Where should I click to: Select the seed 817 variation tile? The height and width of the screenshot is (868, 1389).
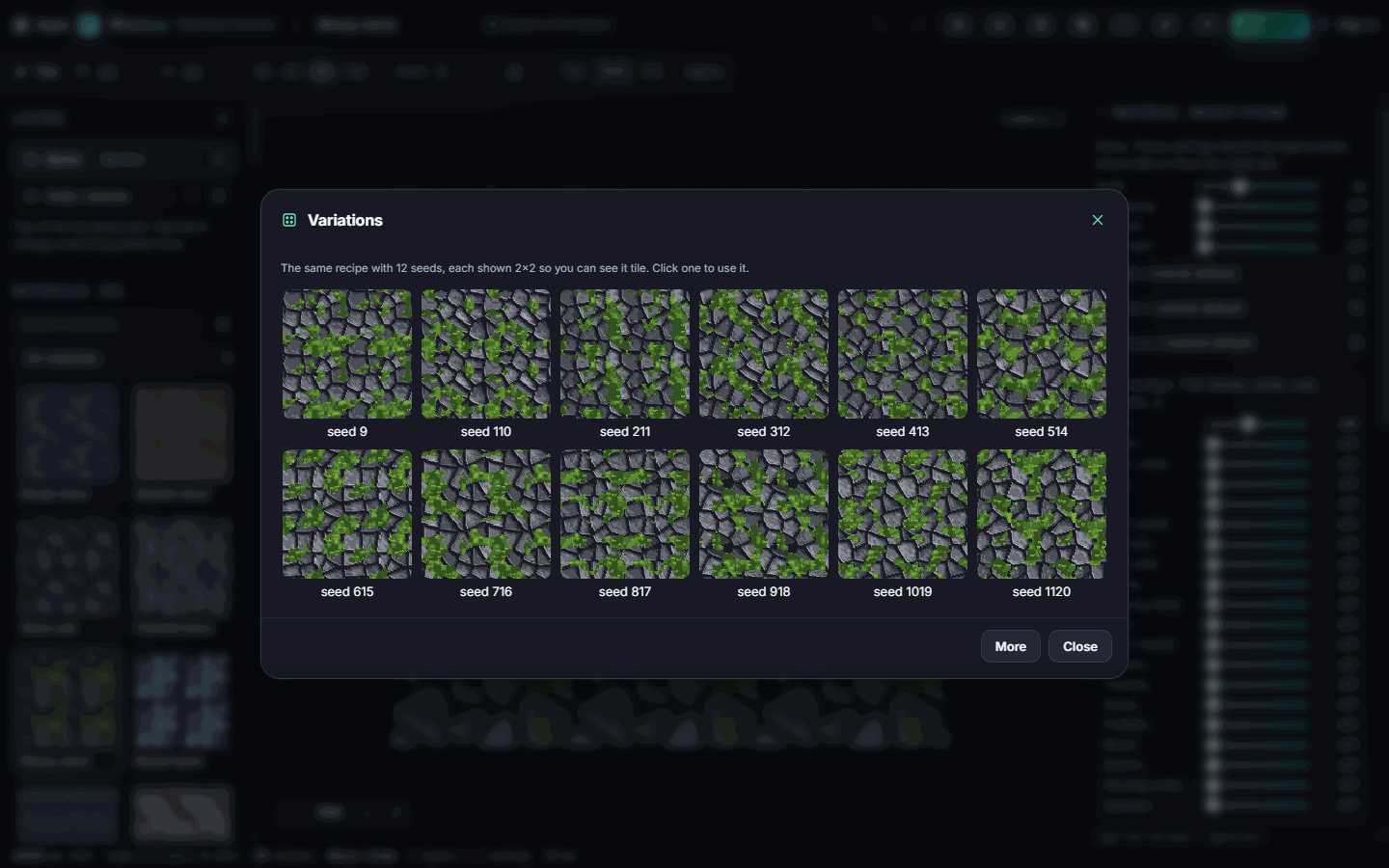click(x=625, y=514)
